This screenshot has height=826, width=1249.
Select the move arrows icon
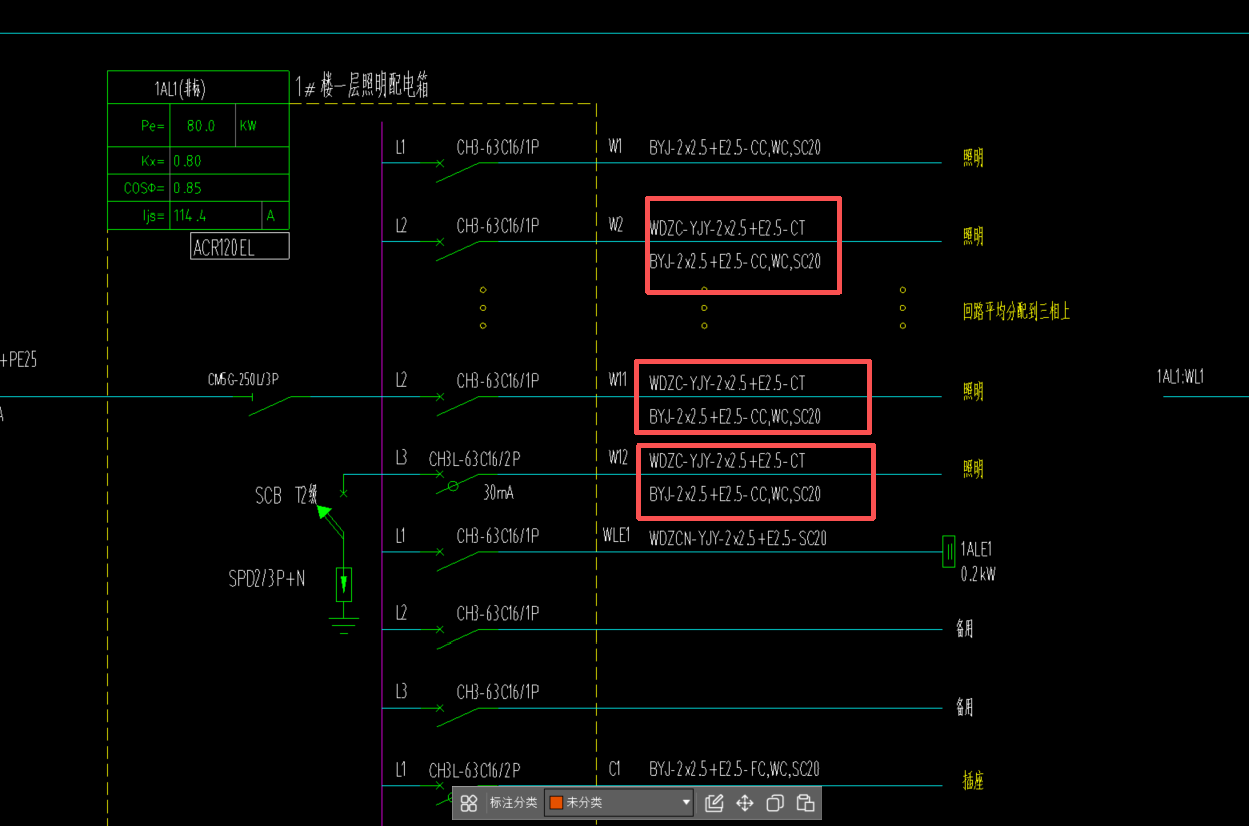[x=745, y=802]
